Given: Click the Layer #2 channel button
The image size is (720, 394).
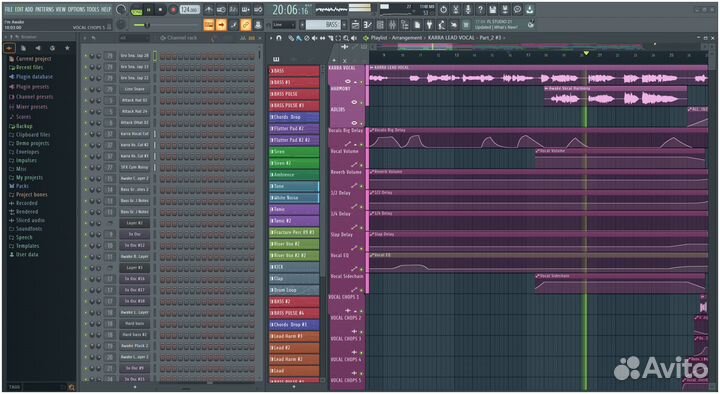Looking at the screenshot, I should point(135,223).
